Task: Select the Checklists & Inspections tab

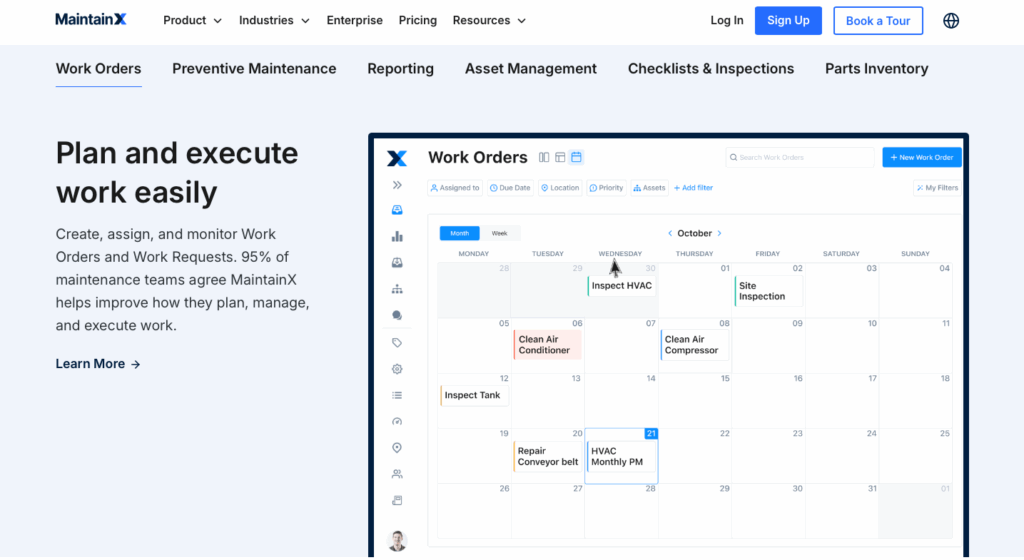Action: (x=711, y=69)
